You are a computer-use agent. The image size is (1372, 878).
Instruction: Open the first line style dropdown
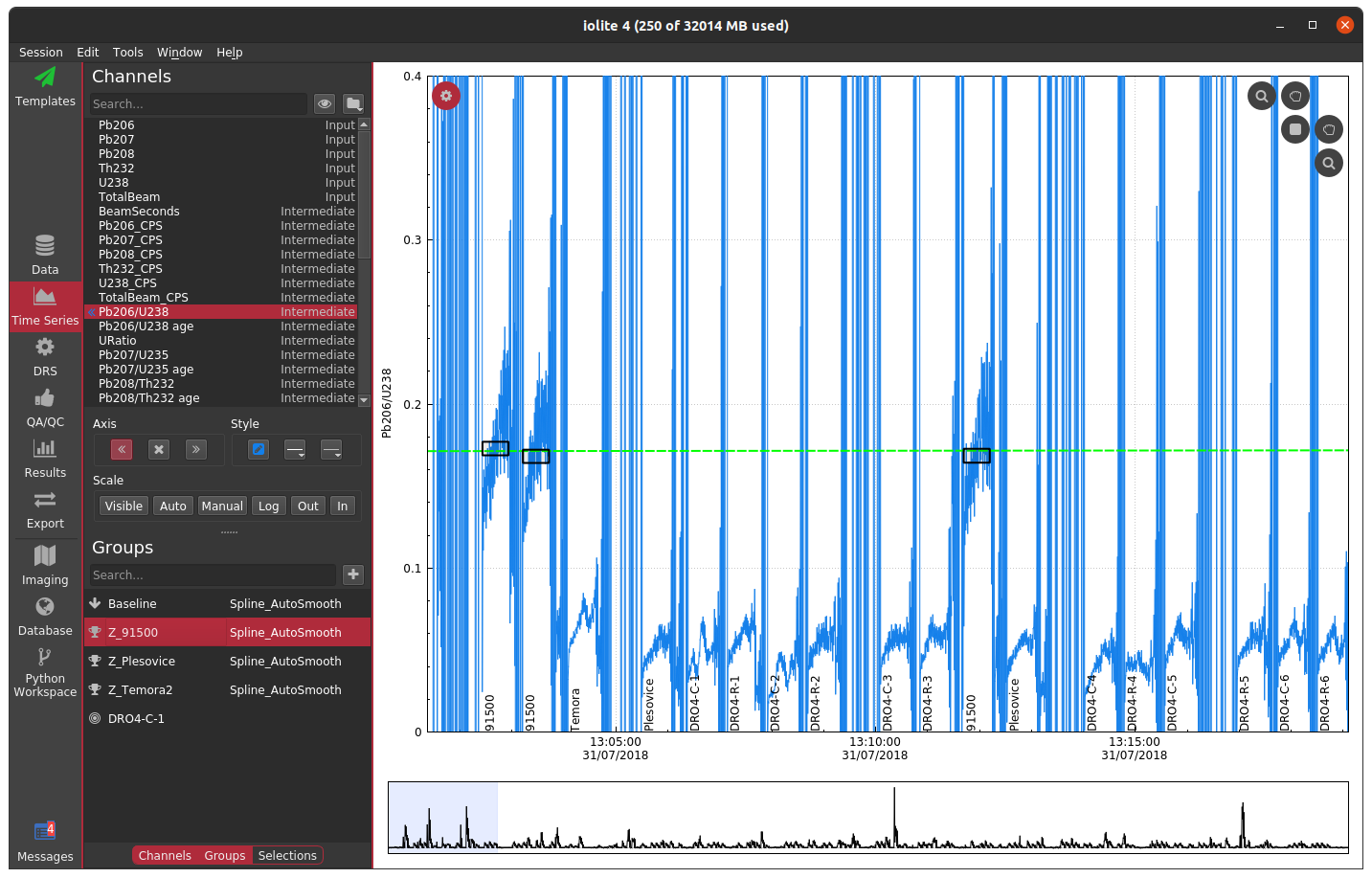pos(295,449)
